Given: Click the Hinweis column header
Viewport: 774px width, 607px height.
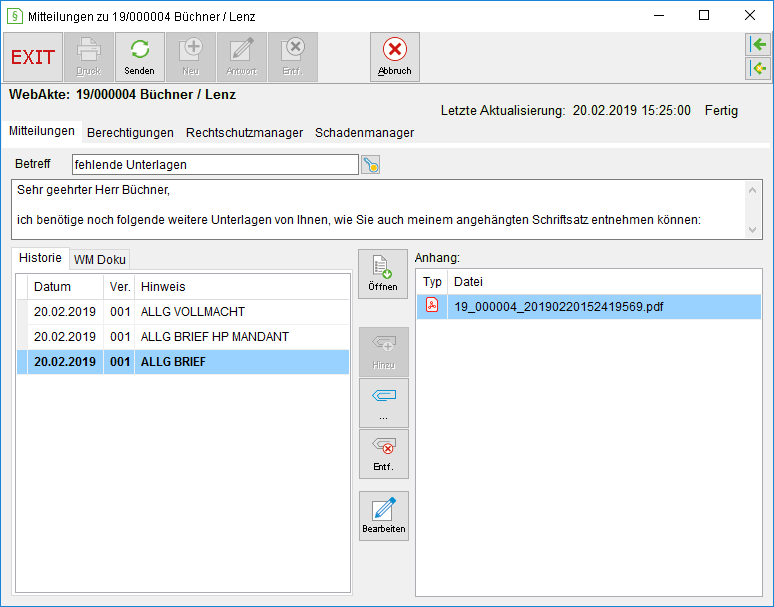Looking at the screenshot, I should click(x=242, y=287).
